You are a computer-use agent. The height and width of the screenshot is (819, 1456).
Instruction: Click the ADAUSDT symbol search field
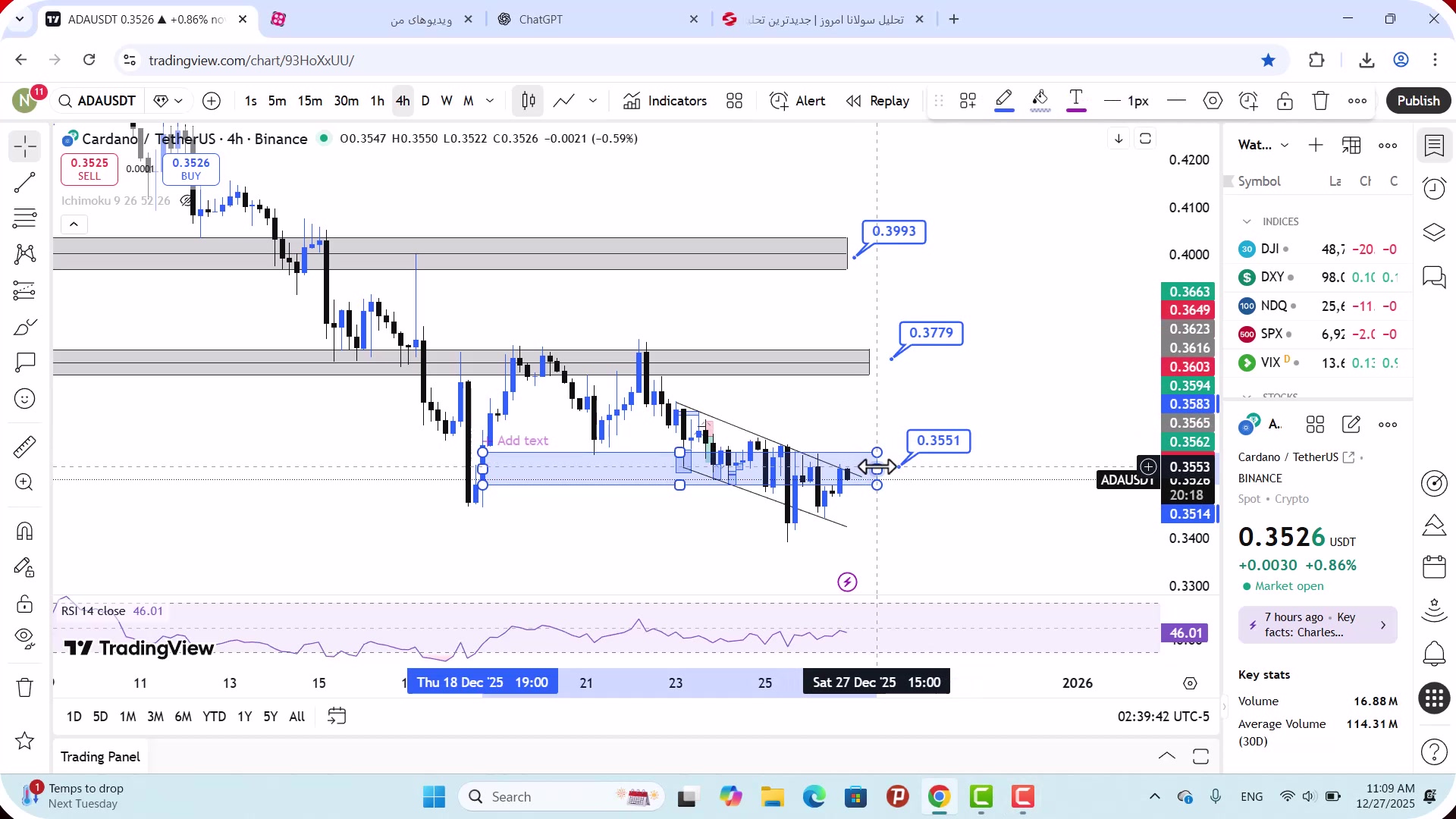(x=99, y=101)
